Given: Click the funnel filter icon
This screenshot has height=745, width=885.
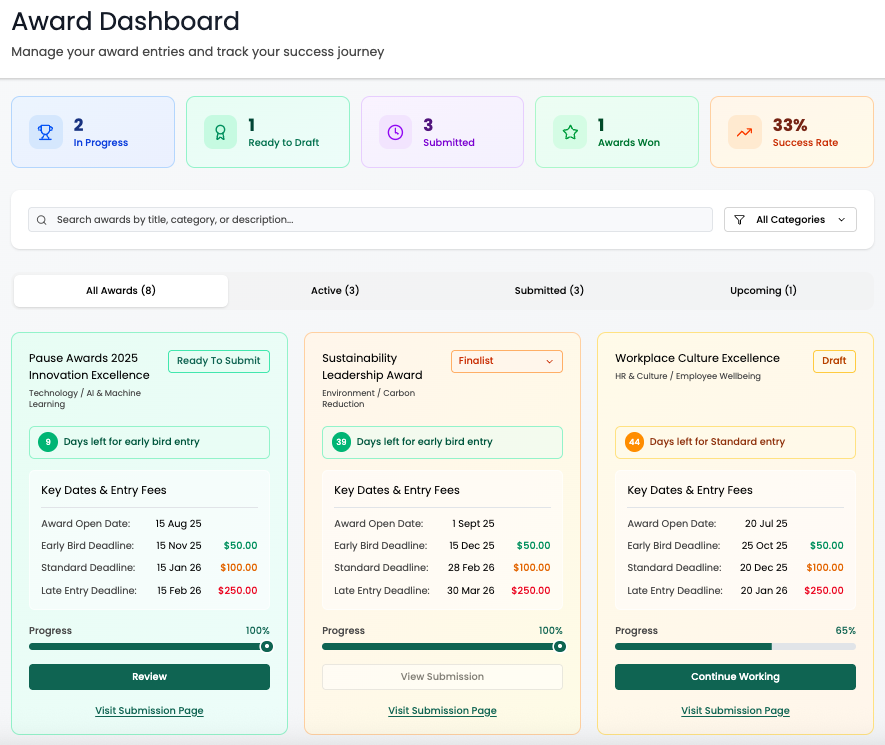Looking at the screenshot, I should 740,220.
